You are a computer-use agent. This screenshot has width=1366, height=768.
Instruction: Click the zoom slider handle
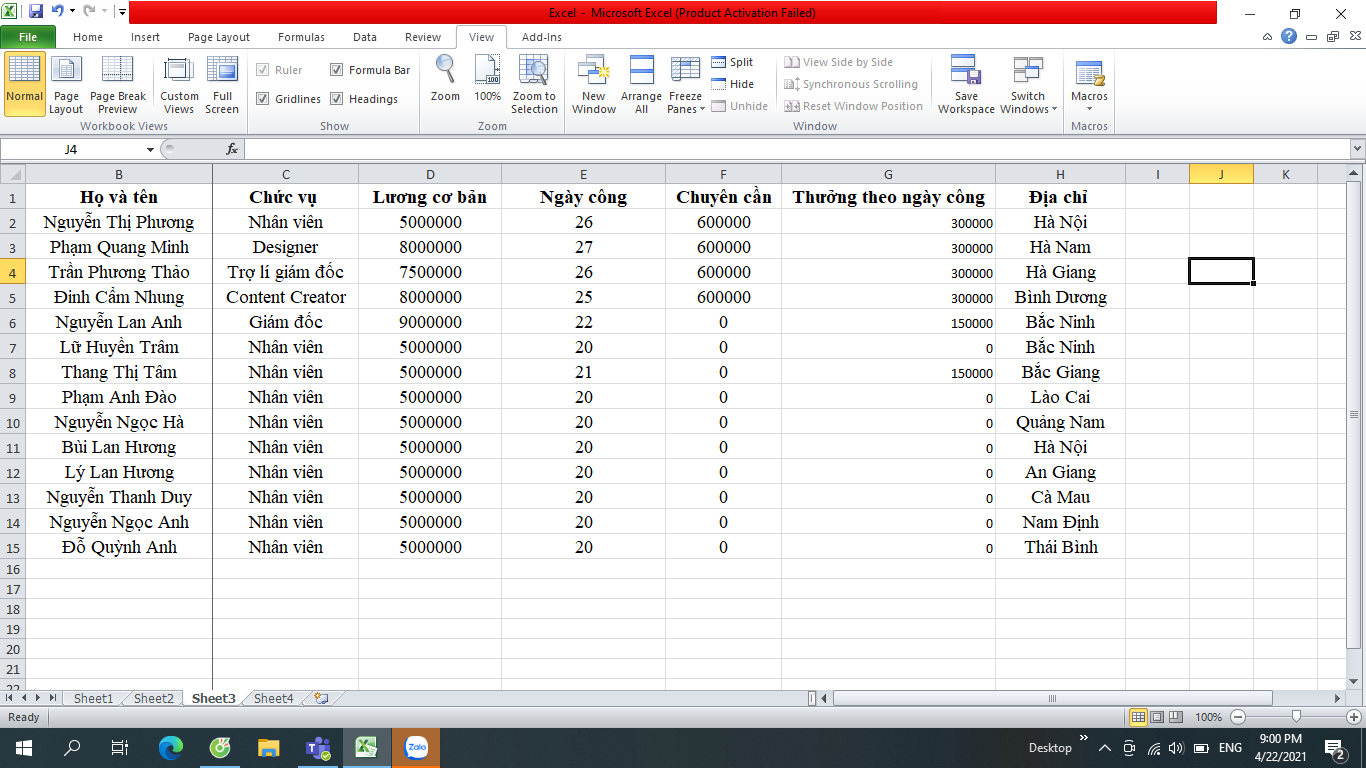[x=1296, y=717]
